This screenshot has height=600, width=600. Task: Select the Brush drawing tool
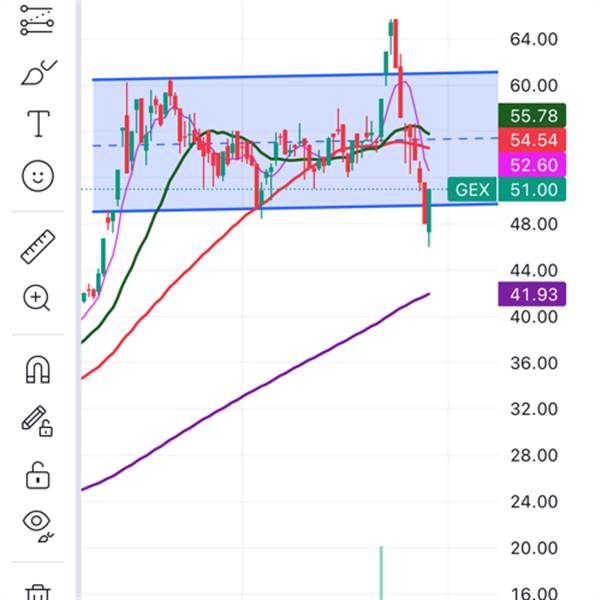coord(38,72)
